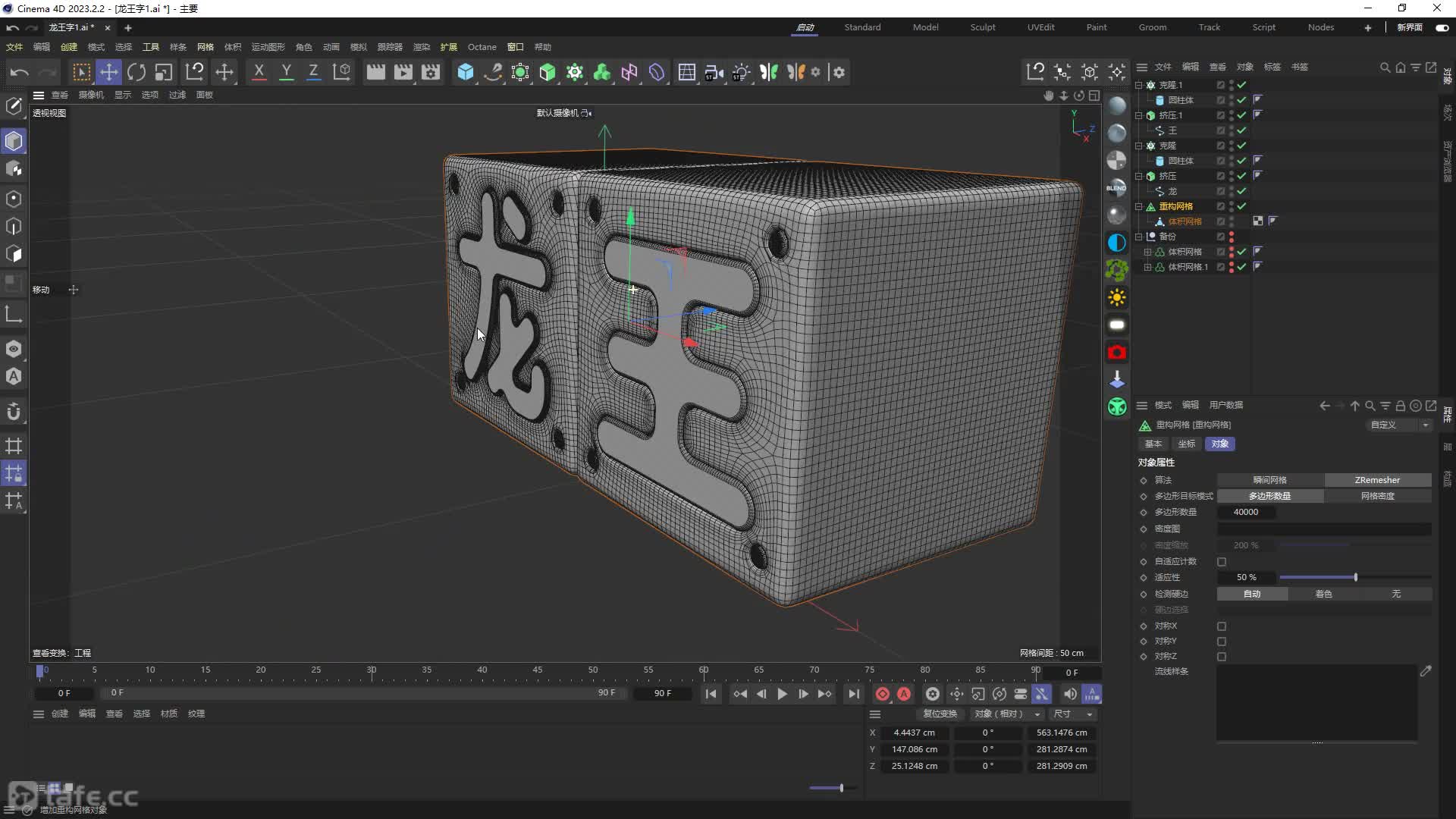
Task: Enable the 对称Z checkbox
Action: [1222, 657]
